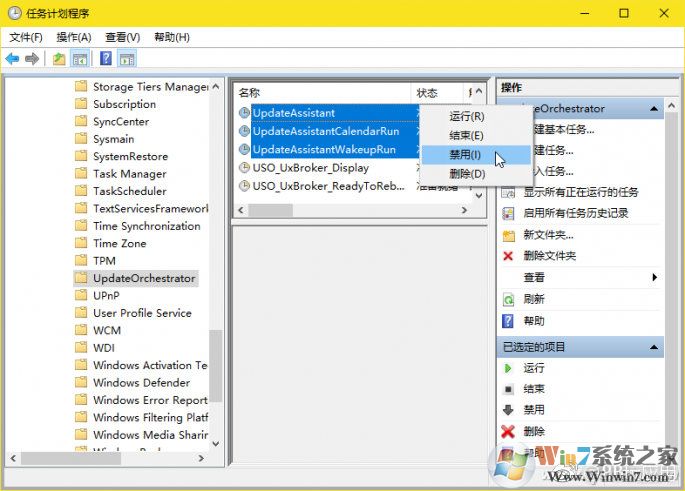Screen dimensions: 685x491
Task: Collapse the Selected items (已选定的项目) section
Action: click(654, 347)
